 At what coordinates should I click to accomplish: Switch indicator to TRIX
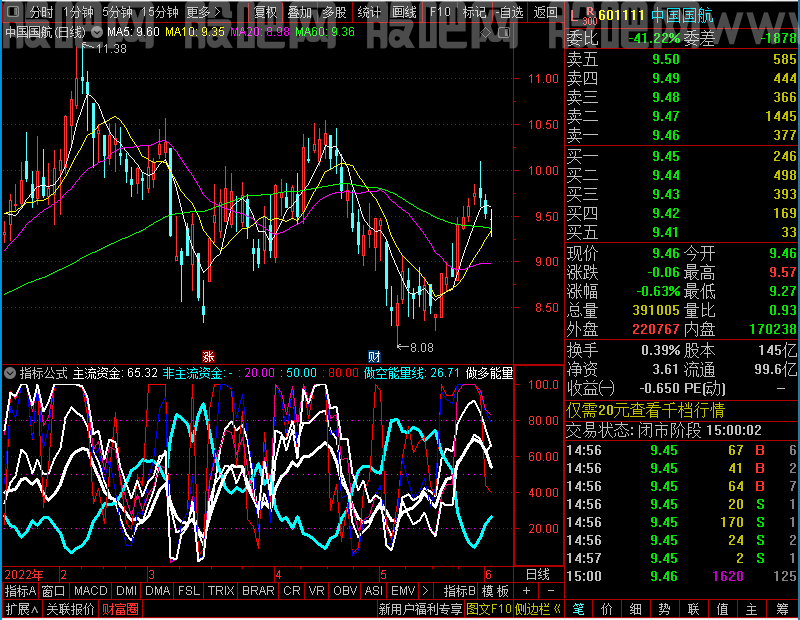point(221,590)
